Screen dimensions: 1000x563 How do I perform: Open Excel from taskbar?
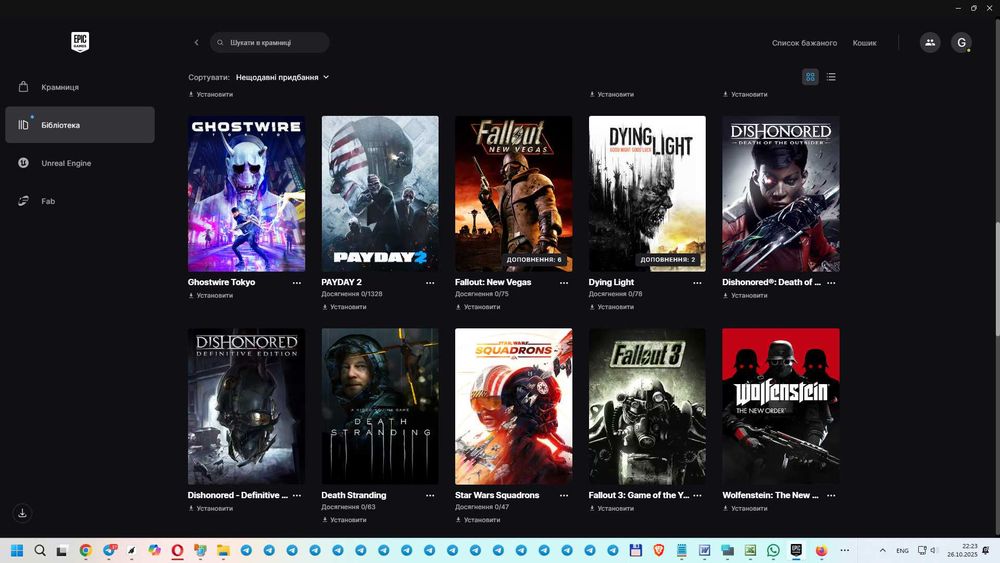(x=750, y=550)
